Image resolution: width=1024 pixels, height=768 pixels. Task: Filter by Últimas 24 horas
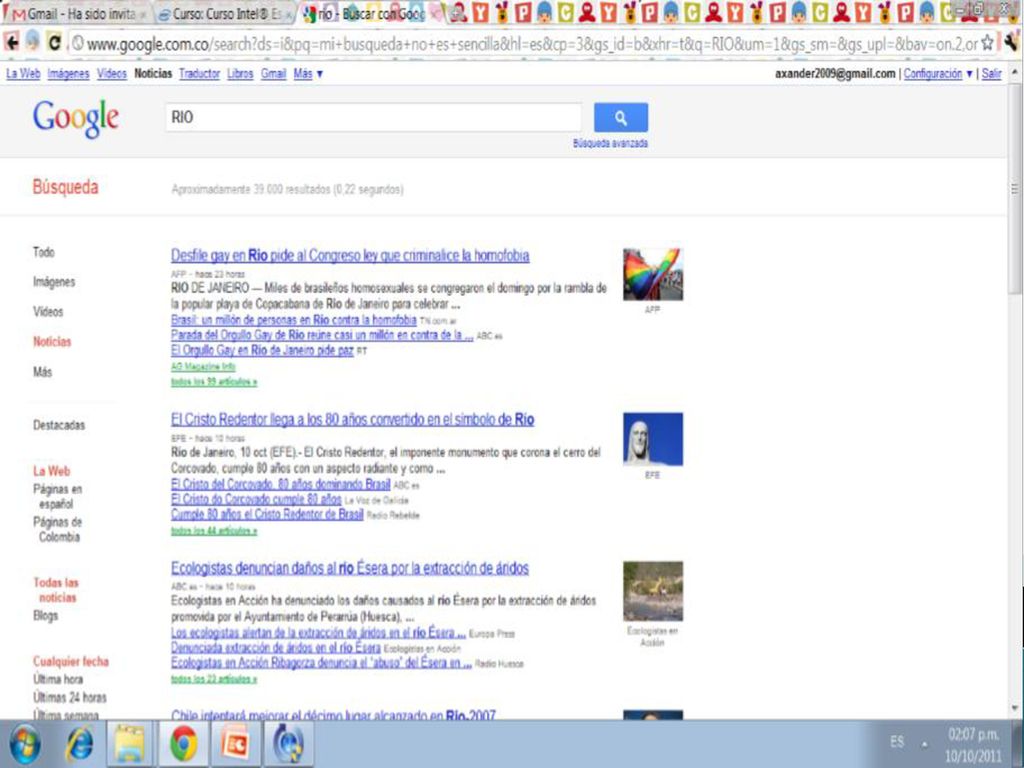pos(69,698)
